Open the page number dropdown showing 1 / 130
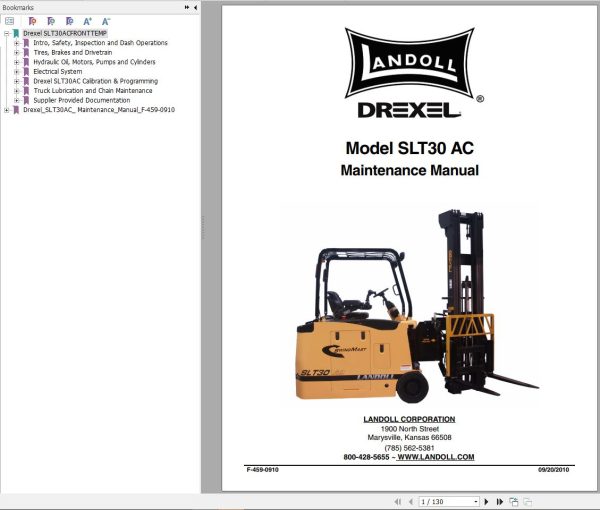 click(476, 502)
